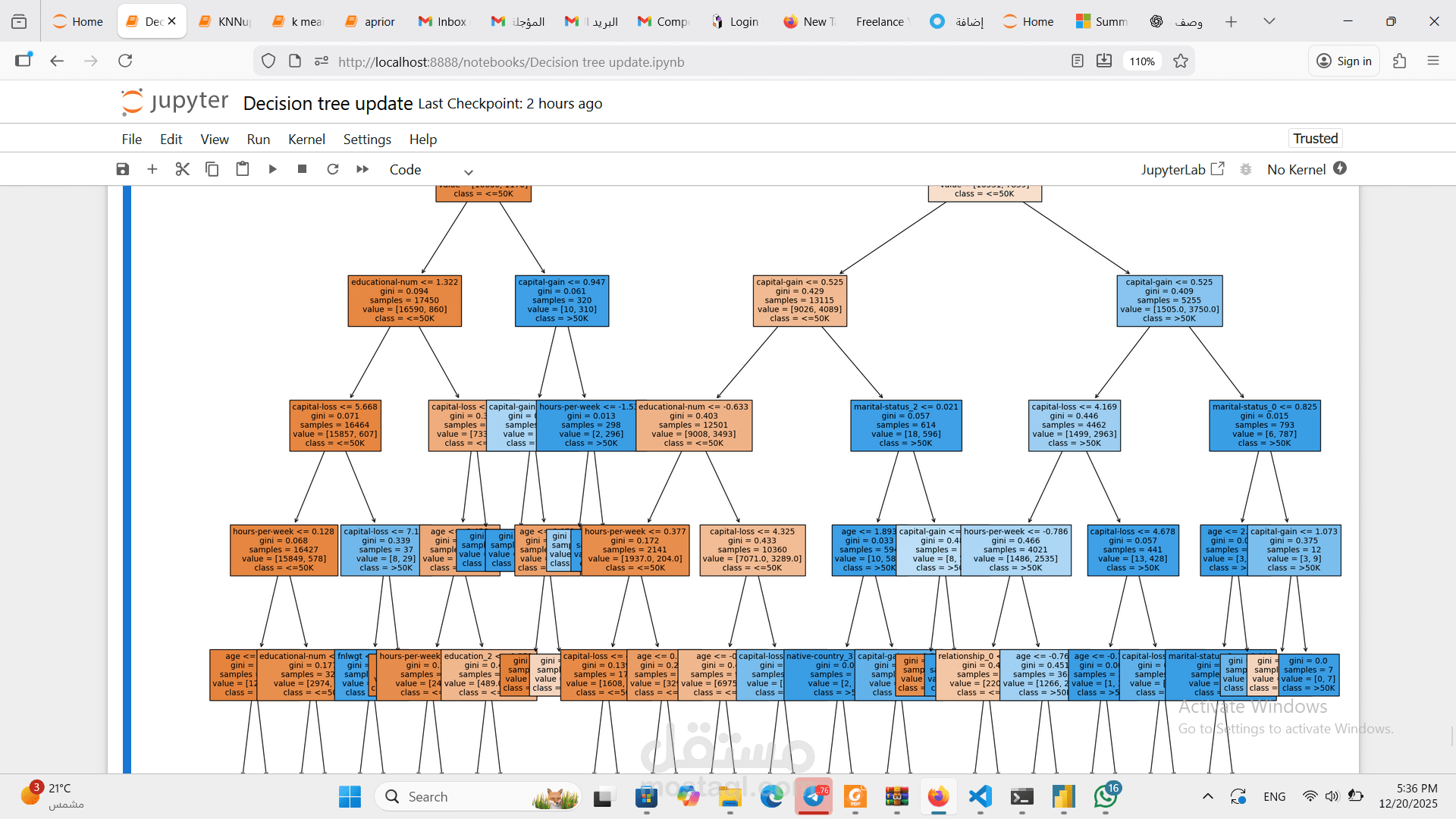Open the No Kernel selector
Image resolution: width=1456 pixels, height=819 pixels.
tap(1298, 169)
